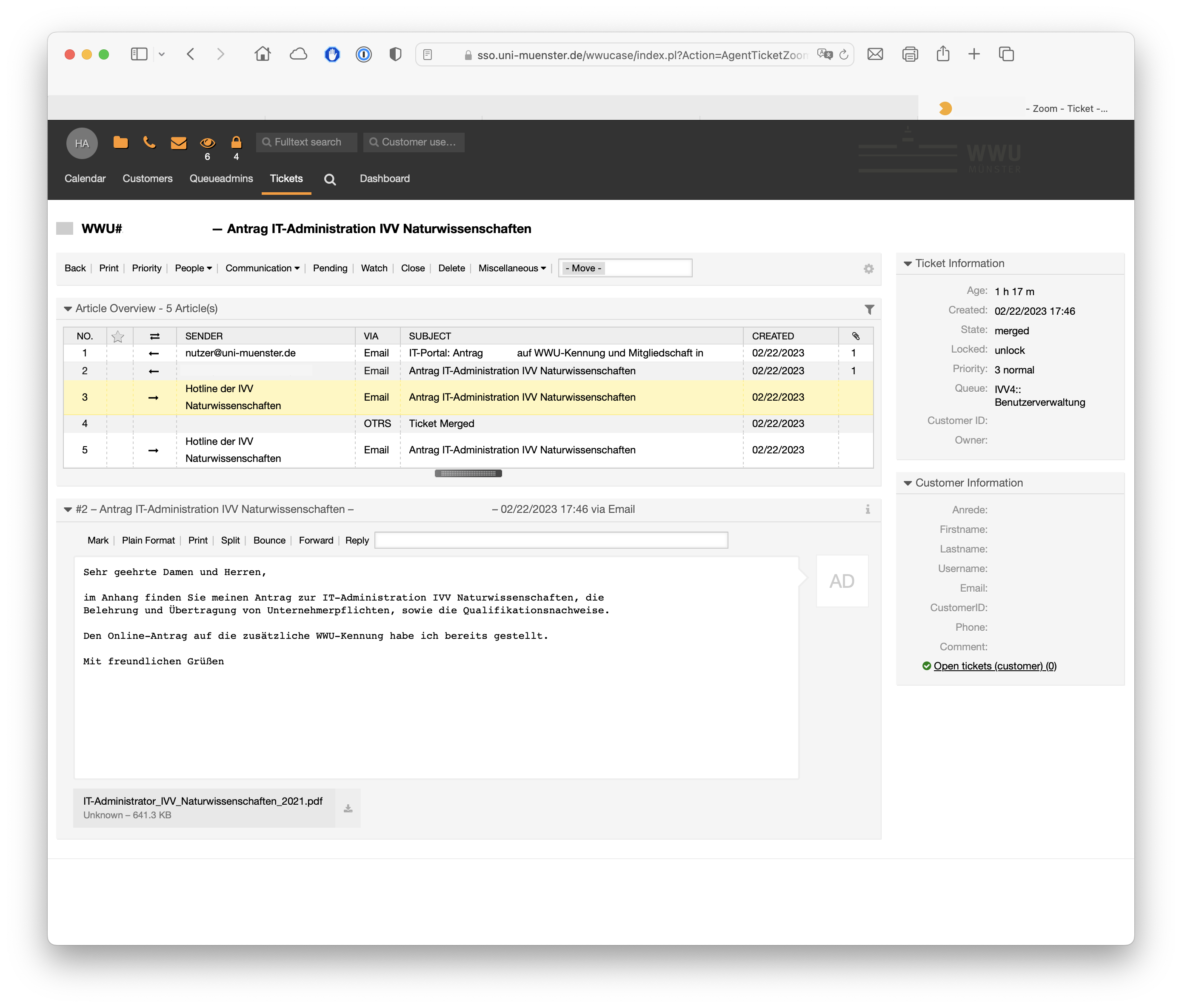Open the Customers menu item
Image resolution: width=1182 pixels, height=1008 pixels.
click(147, 179)
